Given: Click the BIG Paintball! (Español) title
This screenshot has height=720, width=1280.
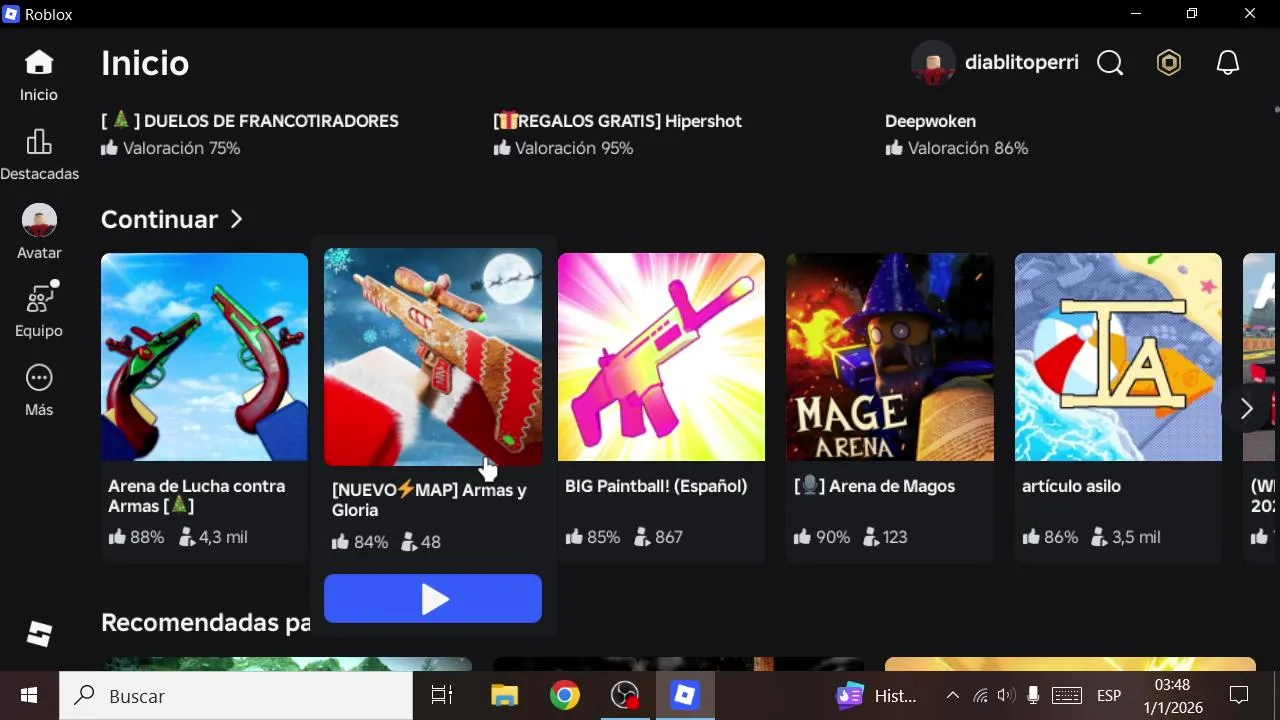Looking at the screenshot, I should pos(656,486).
